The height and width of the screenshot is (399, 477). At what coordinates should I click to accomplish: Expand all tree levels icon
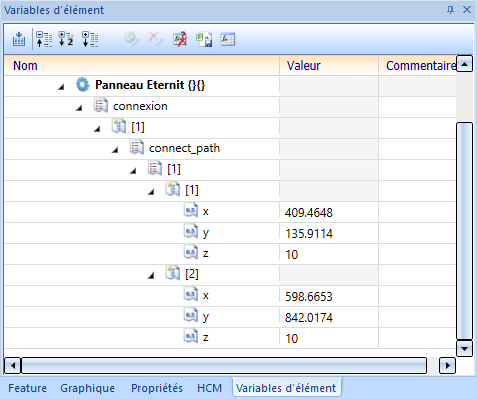[90, 39]
